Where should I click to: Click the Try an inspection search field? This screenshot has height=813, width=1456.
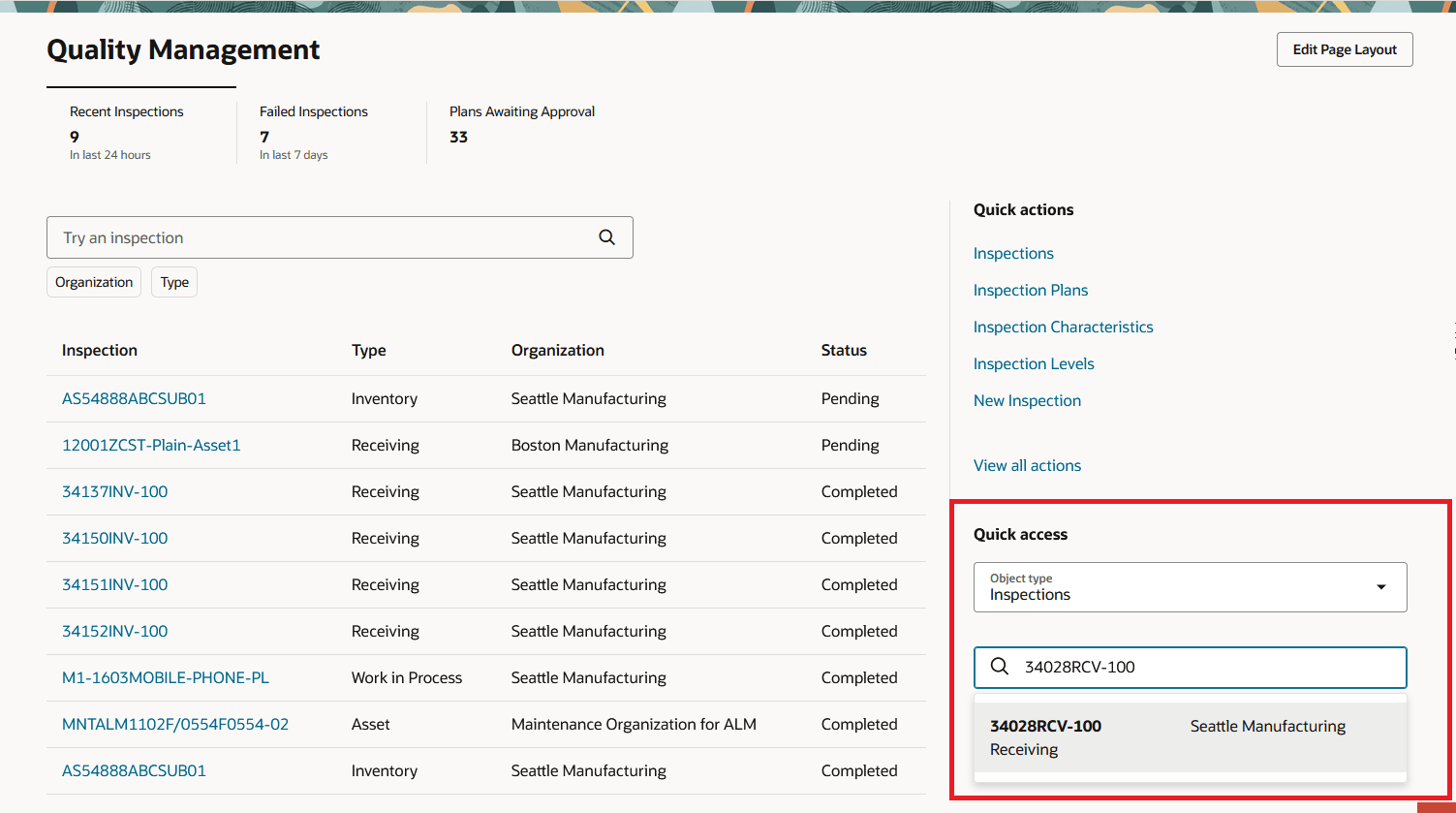[x=320, y=237]
